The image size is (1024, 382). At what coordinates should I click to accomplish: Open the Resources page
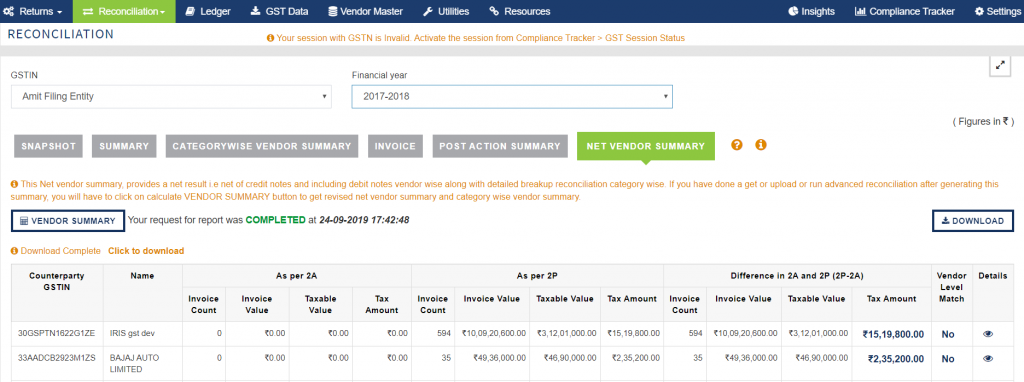tap(520, 11)
